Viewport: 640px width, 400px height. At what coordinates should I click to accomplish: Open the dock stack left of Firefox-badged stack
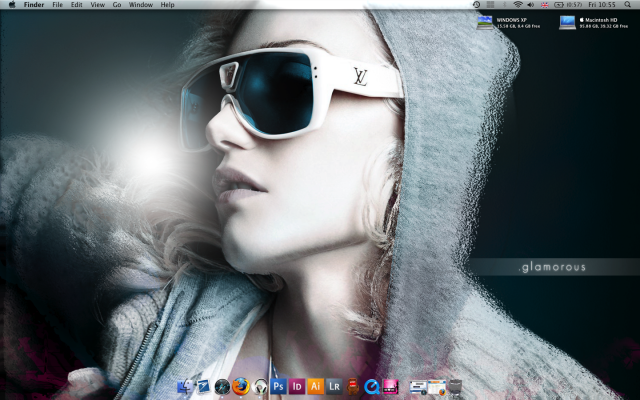tap(418, 387)
